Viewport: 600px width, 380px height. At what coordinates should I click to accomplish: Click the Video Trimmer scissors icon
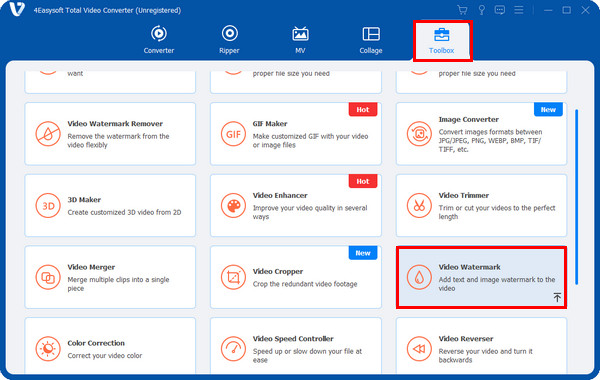pos(419,205)
